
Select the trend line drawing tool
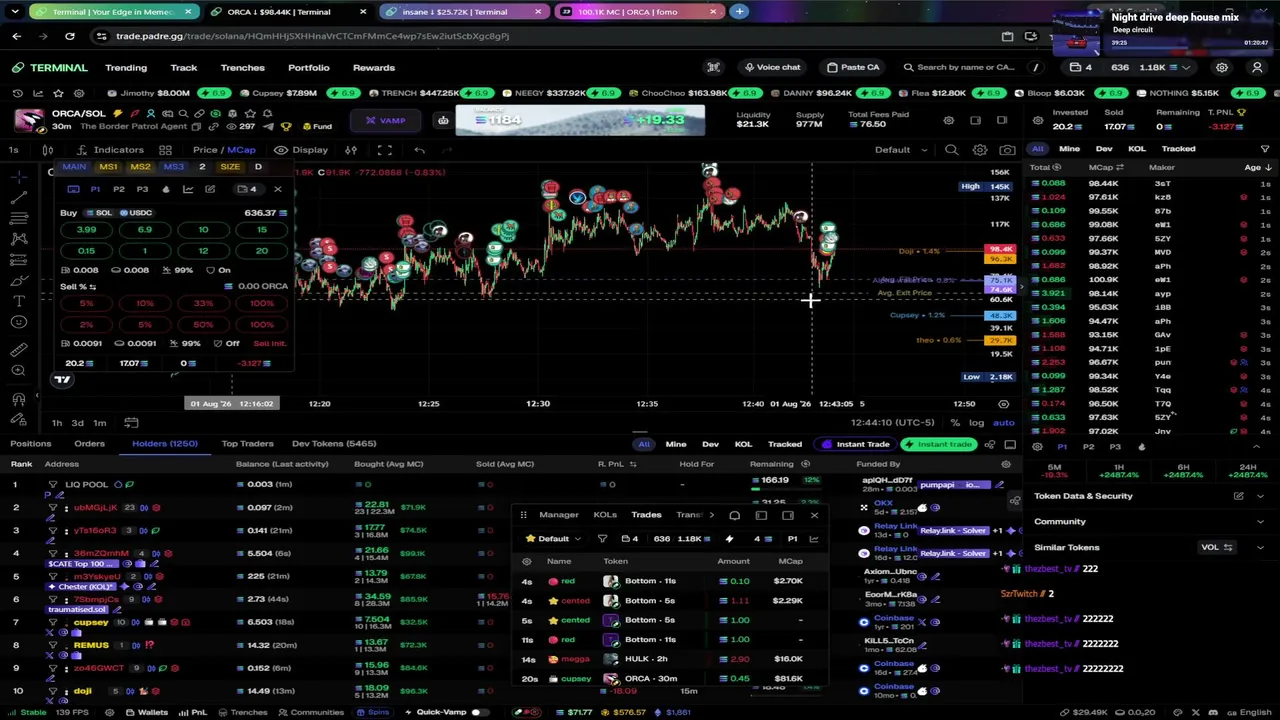(x=19, y=197)
